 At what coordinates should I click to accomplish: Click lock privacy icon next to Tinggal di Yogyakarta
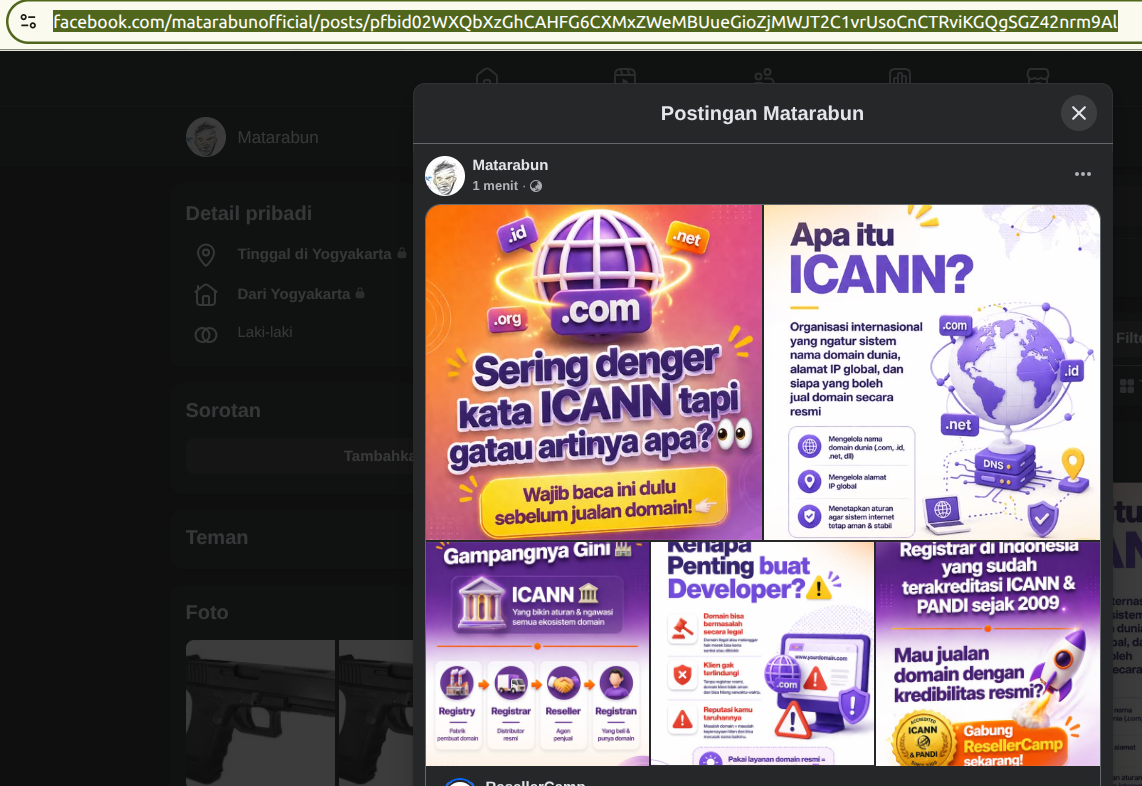pyautogui.click(x=401, y=253)
